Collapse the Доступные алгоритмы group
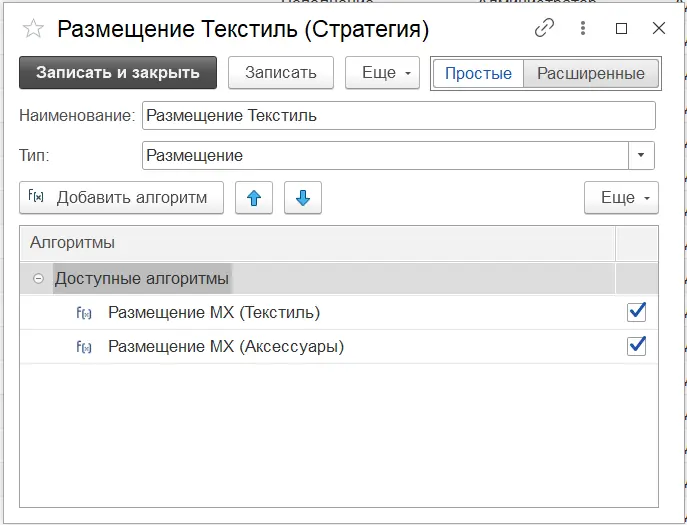This screenshot has width=687, height=525. (39, 278)
